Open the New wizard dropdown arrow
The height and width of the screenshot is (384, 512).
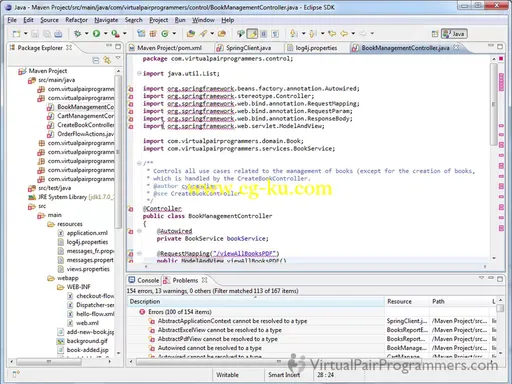click(x=25, y=33)
